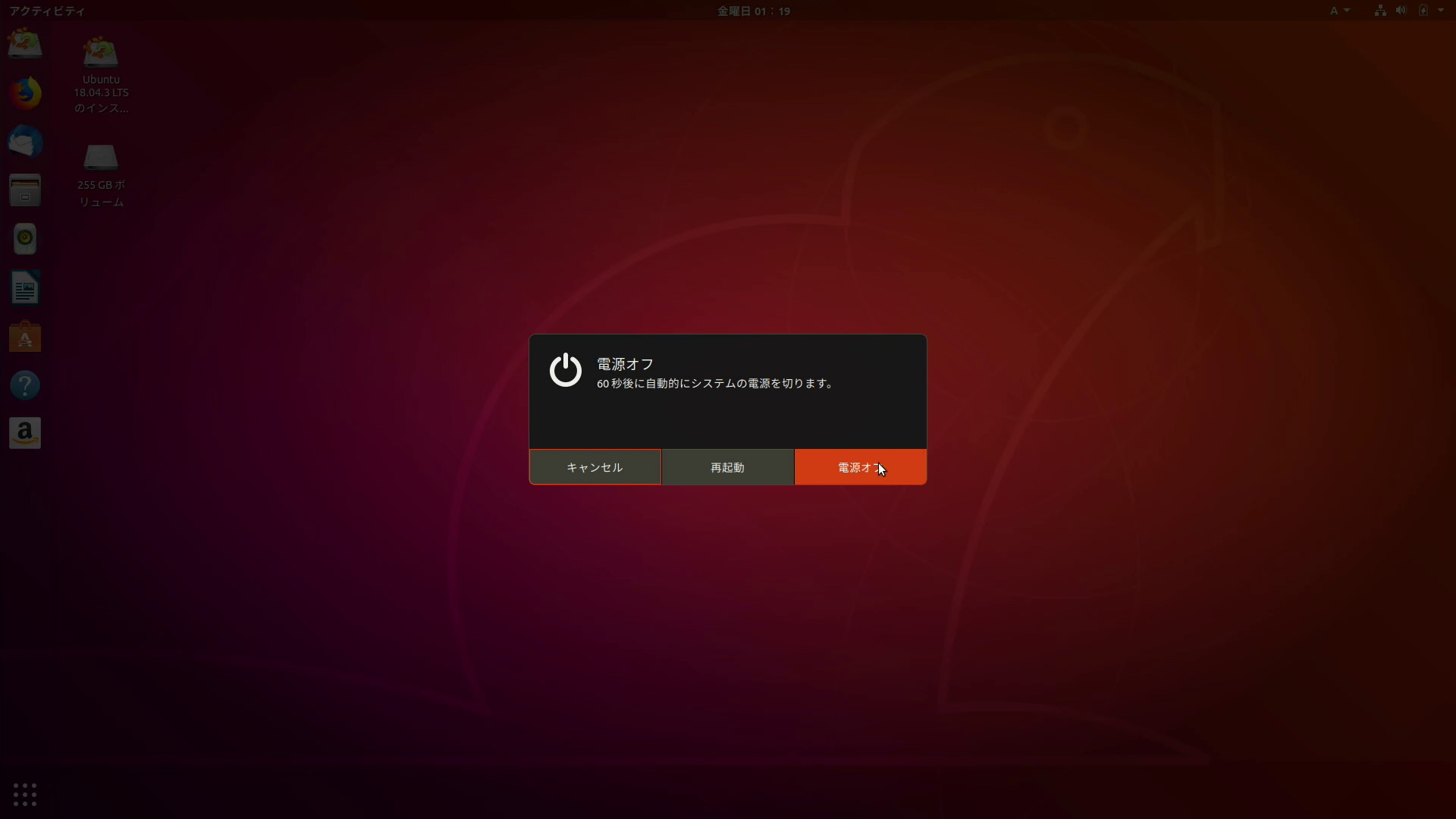The width and height of the screenshot is (1456, 819).
Task: Restart the system with 再起動
Action: pos(726,467)
